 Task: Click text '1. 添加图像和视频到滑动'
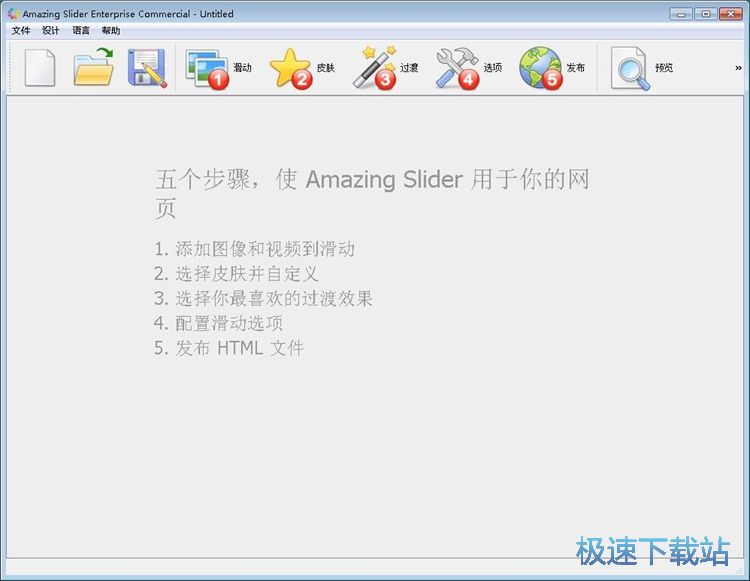(254, 249)
